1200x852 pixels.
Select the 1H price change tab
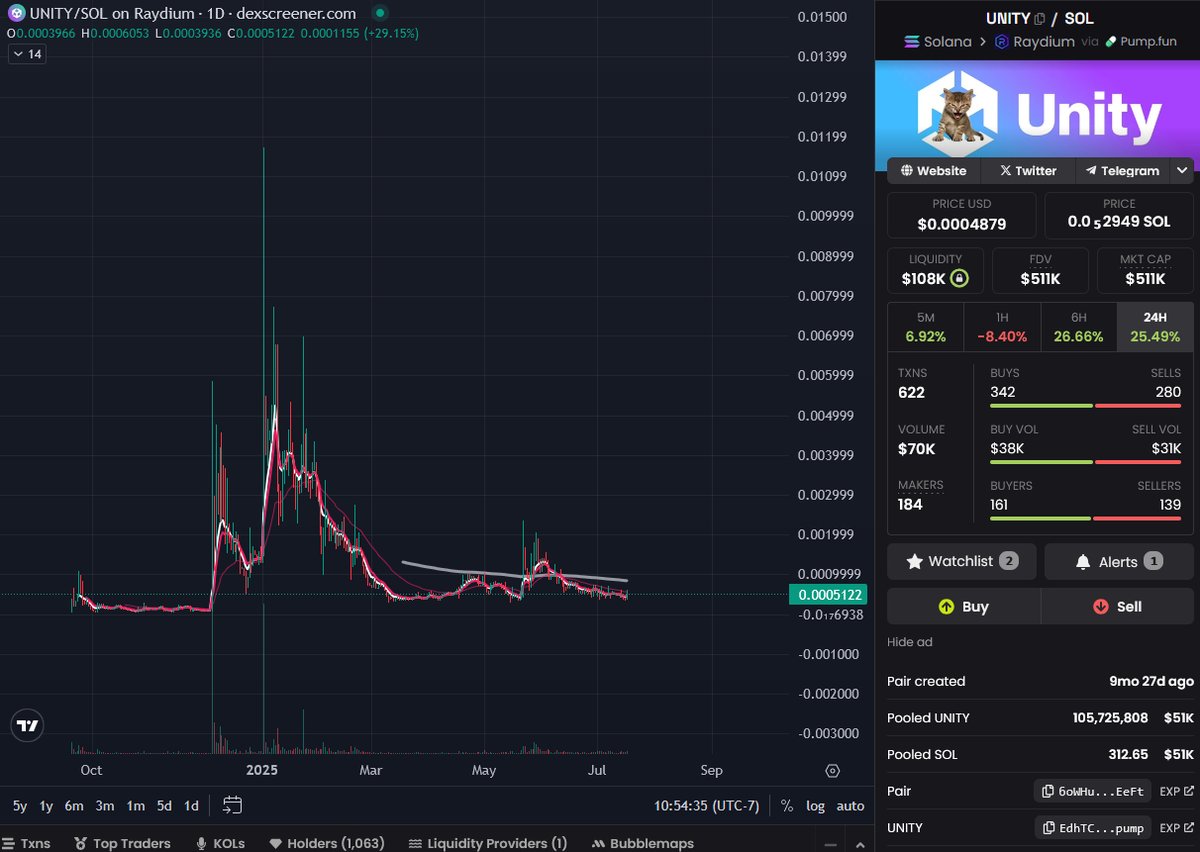tap(1002, 327)
